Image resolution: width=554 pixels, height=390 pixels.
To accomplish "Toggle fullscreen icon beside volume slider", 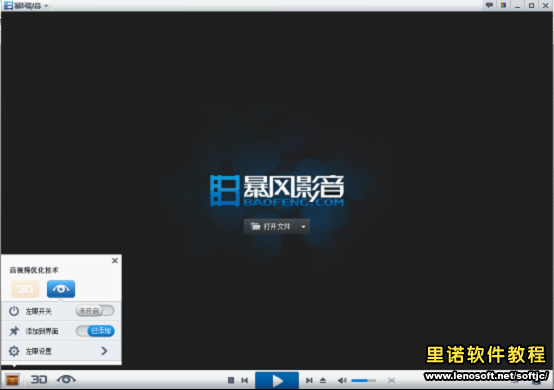I will pos(391,380).
